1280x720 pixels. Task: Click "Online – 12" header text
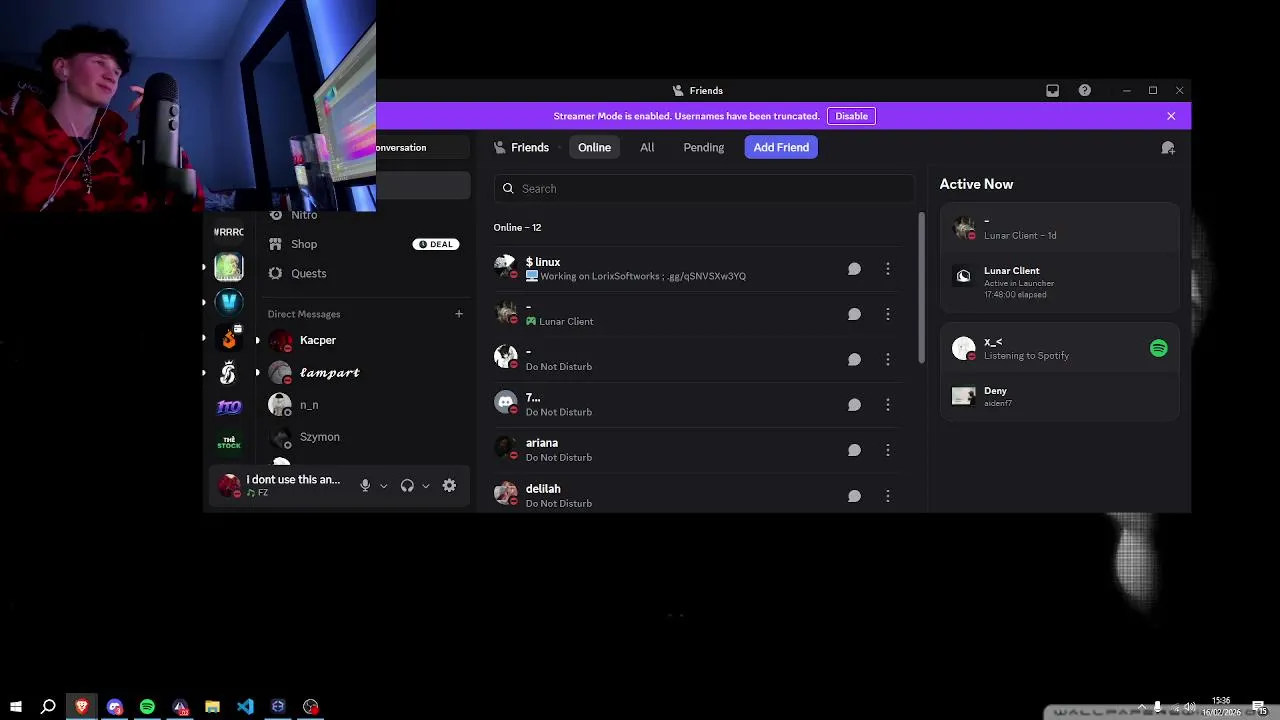(x=517, y=228)
